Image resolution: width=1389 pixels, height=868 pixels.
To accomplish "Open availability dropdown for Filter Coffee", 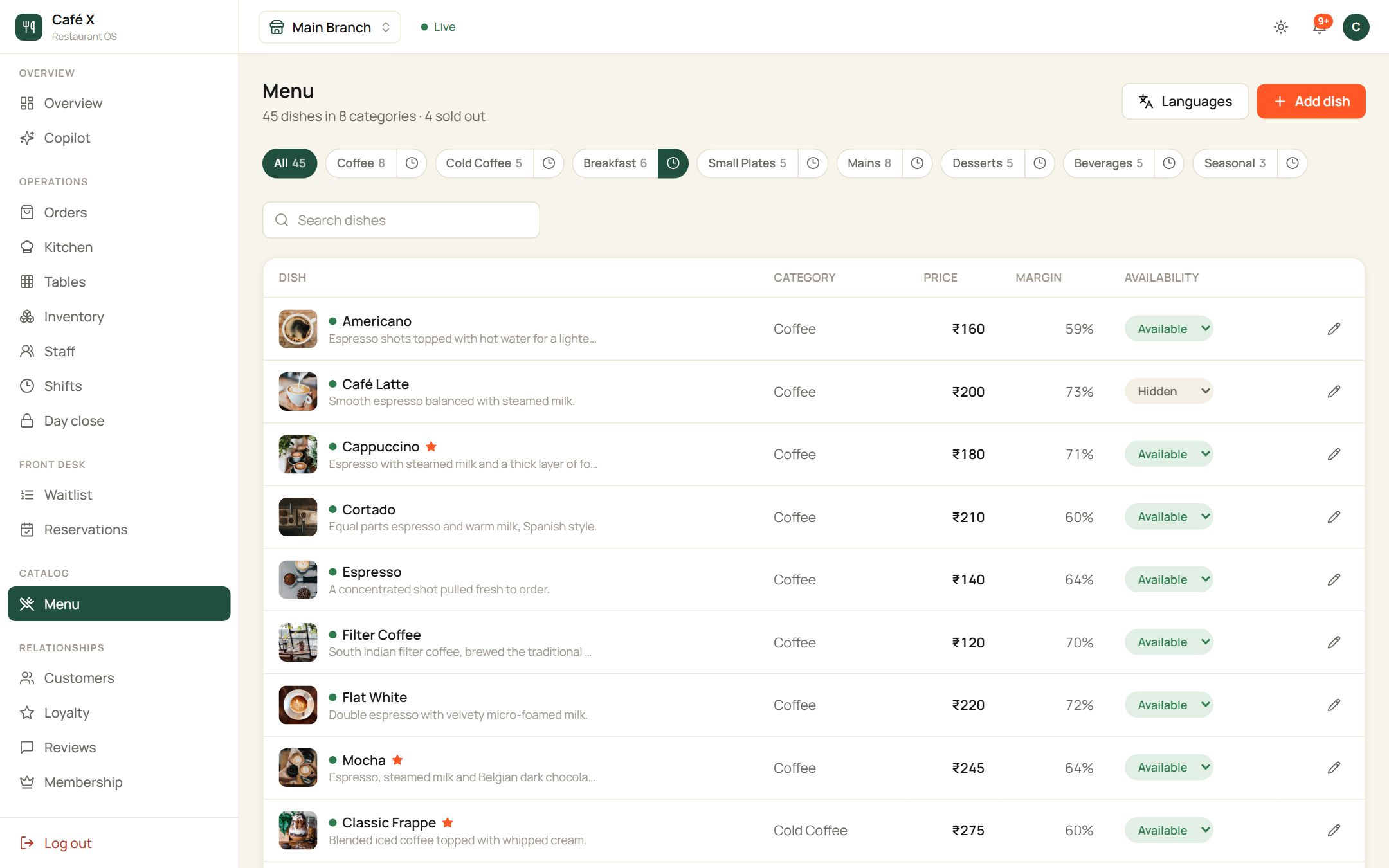I will 1168,642.
